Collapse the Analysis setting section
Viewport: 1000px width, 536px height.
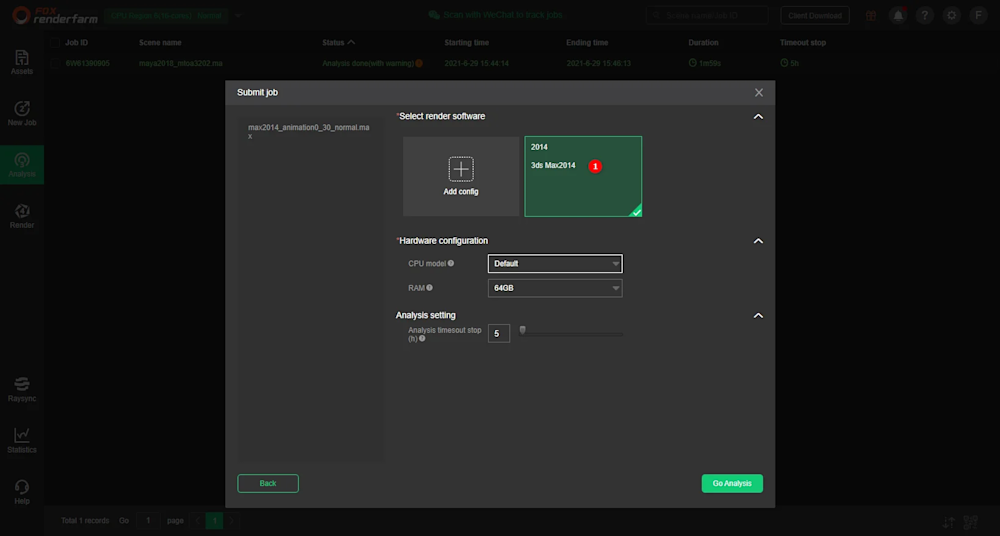coord(758,316)
